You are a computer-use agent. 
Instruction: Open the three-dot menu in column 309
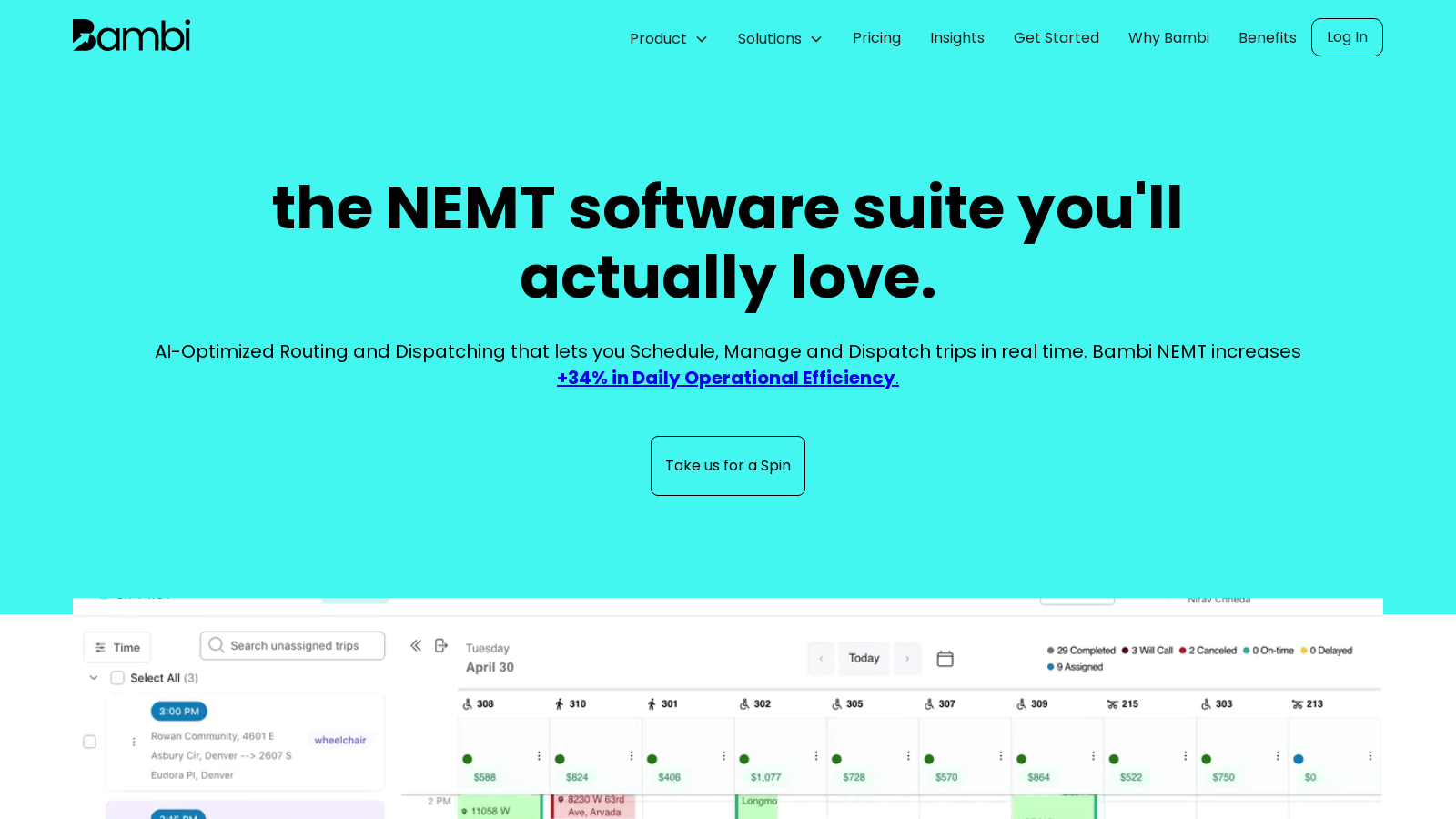1093,756
